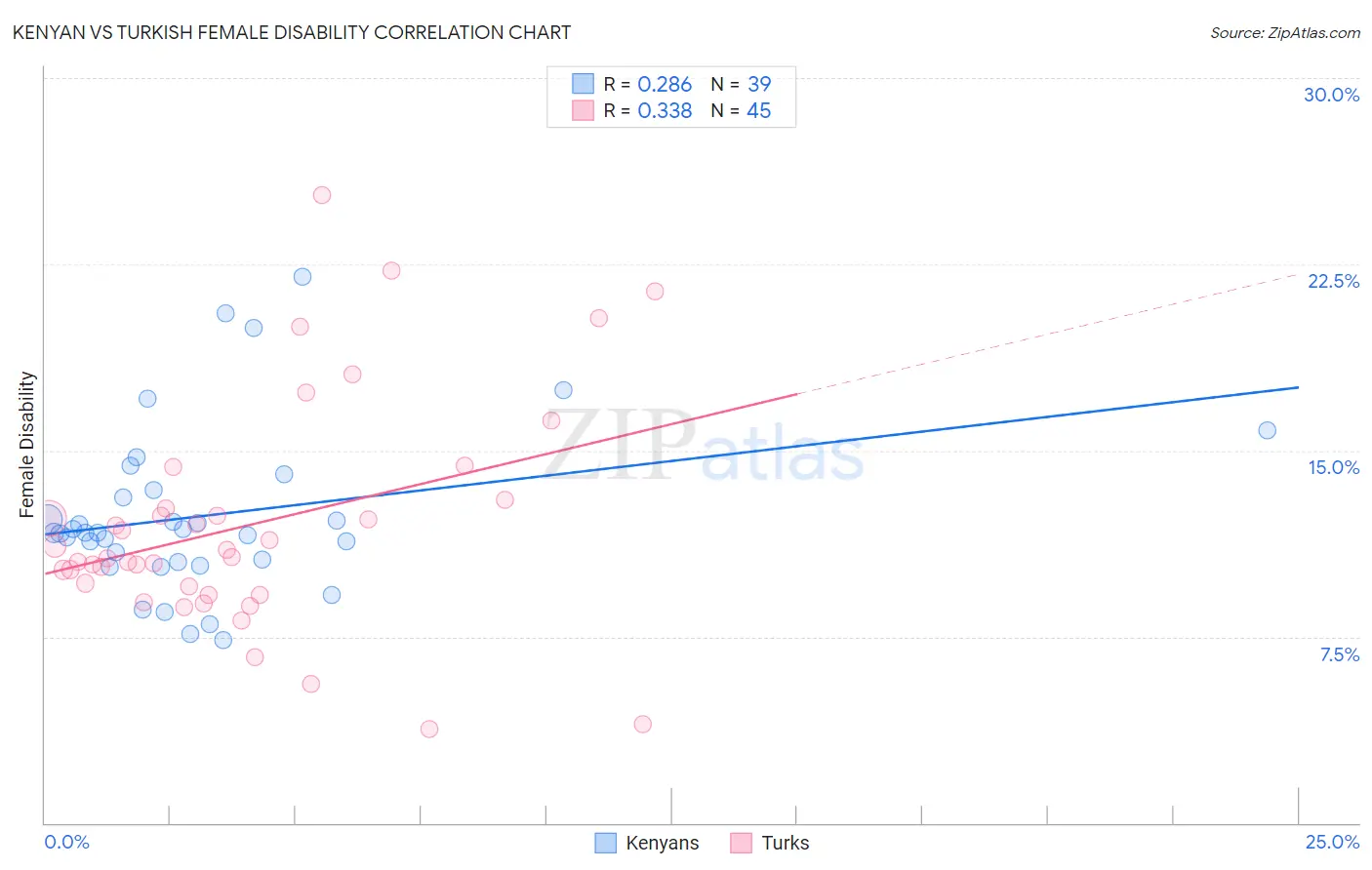Select the far-right blue Kenyan data point

[x=1268, y=430]
